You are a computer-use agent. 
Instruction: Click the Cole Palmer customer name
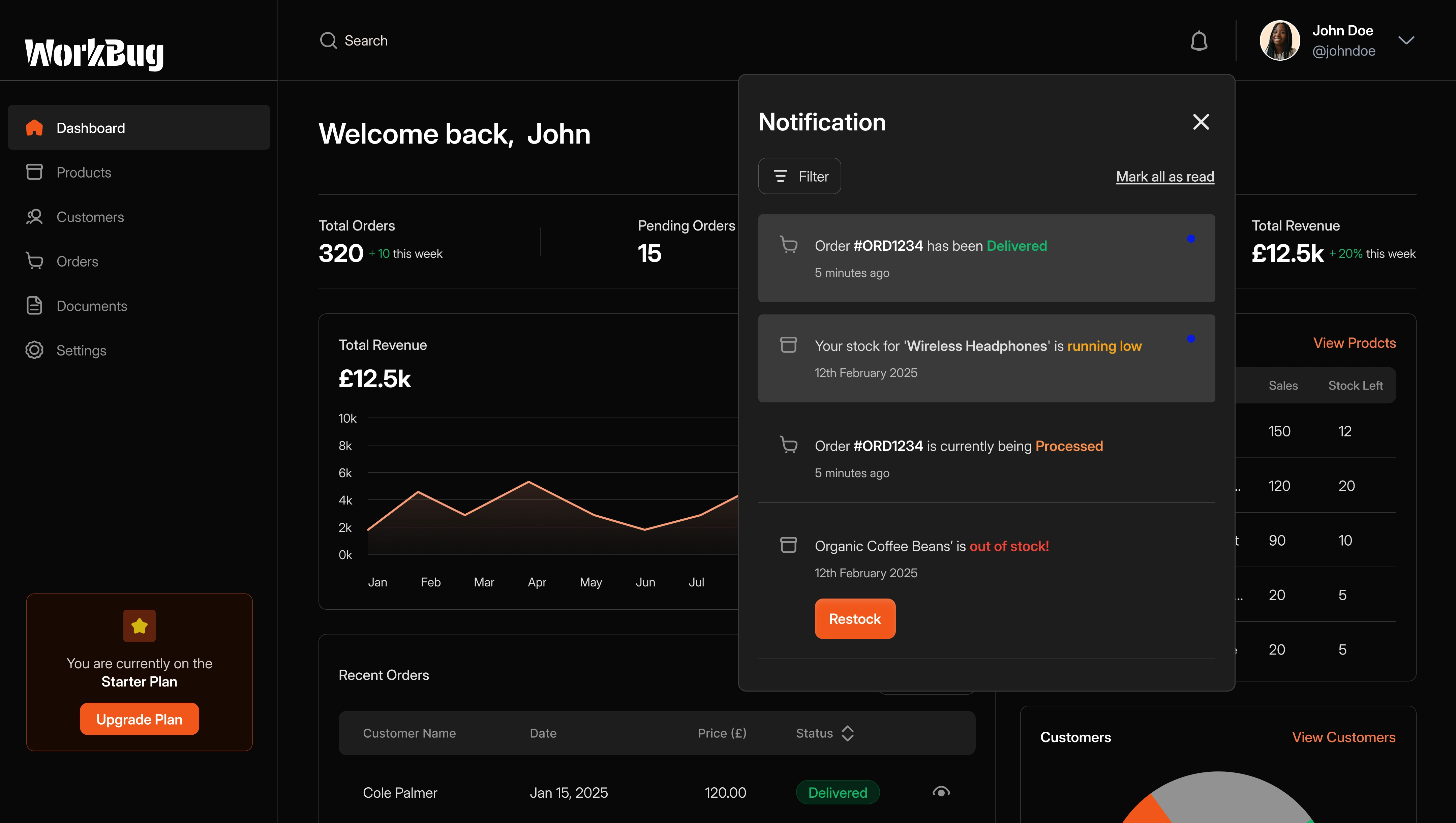[x=400, y=792]
